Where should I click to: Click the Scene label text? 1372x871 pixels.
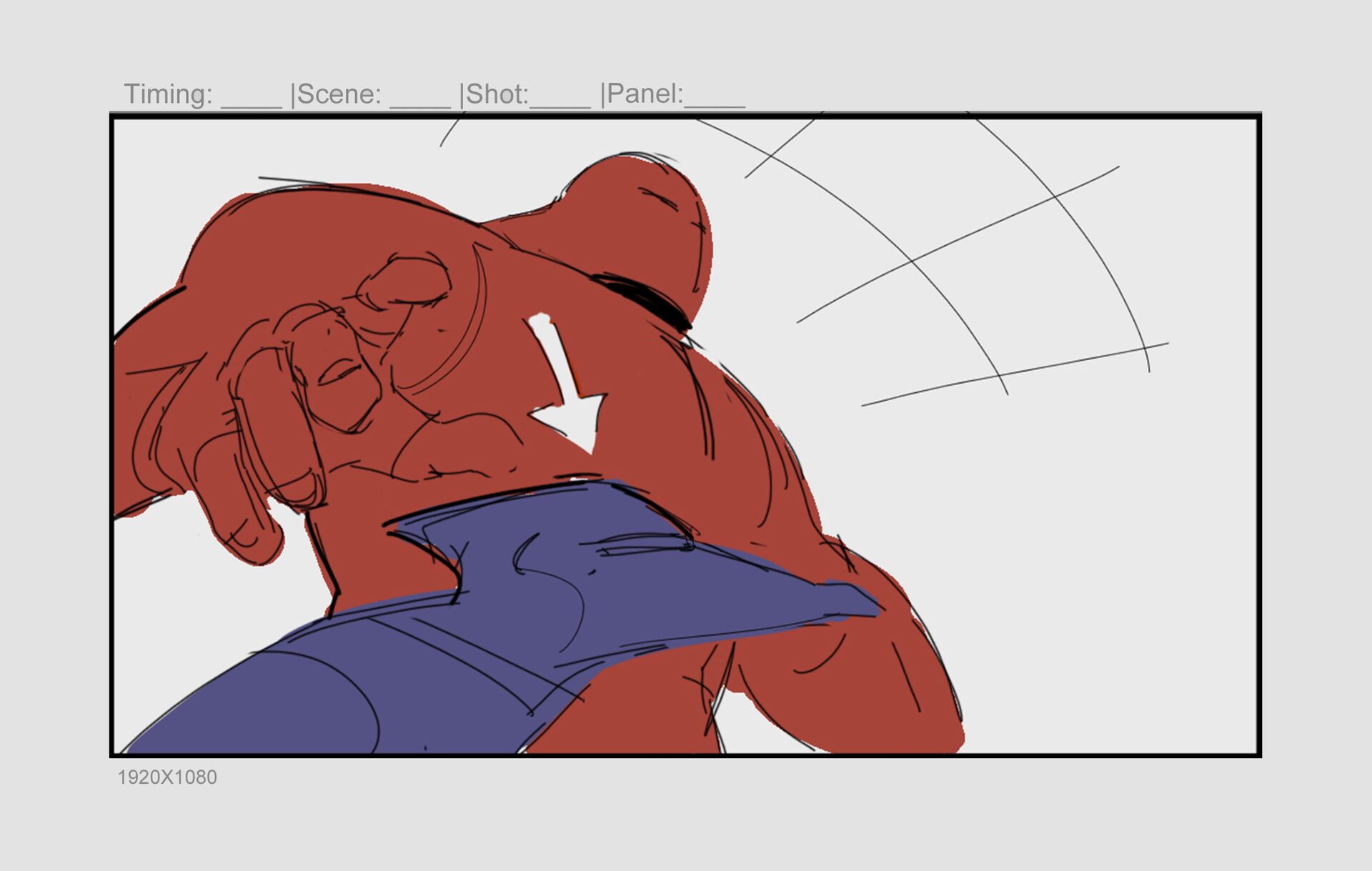339,94
